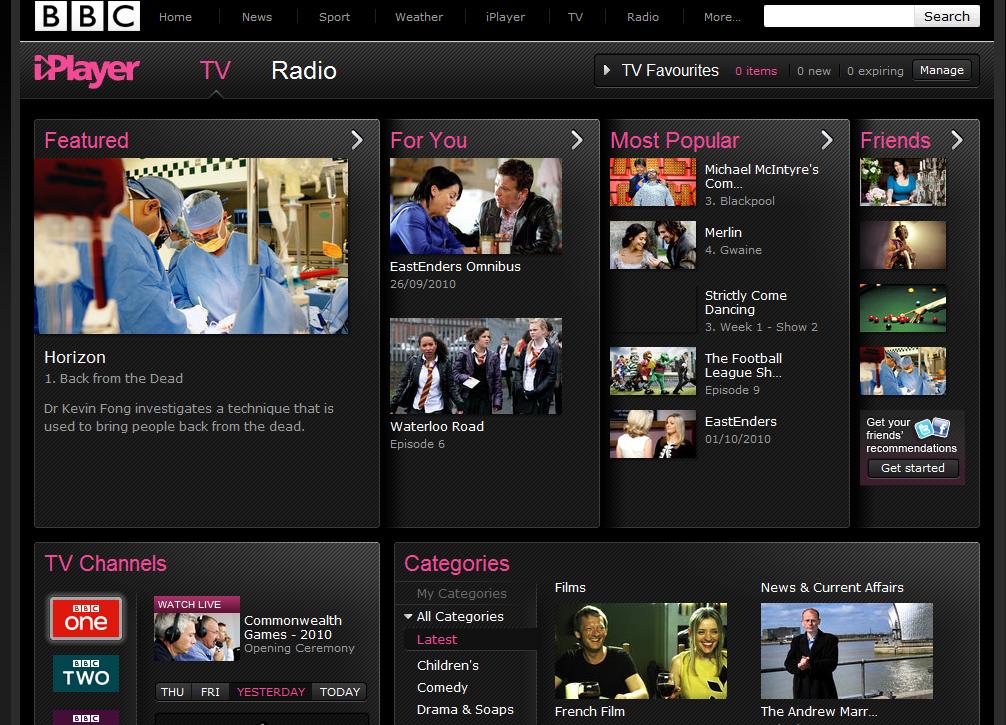Open The Football League Show thumbnail
Viewport: 1006px width, 725px height.
pos(652,371)
